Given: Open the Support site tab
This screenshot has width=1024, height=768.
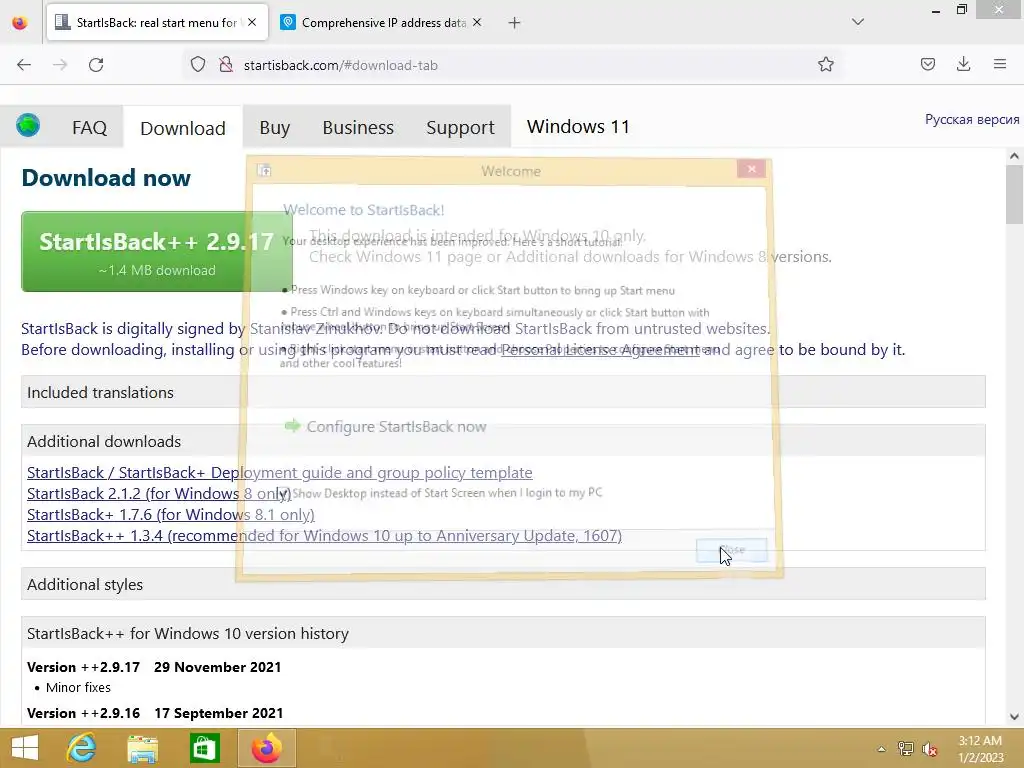Looking at the screenshot, I should (460, 127).
